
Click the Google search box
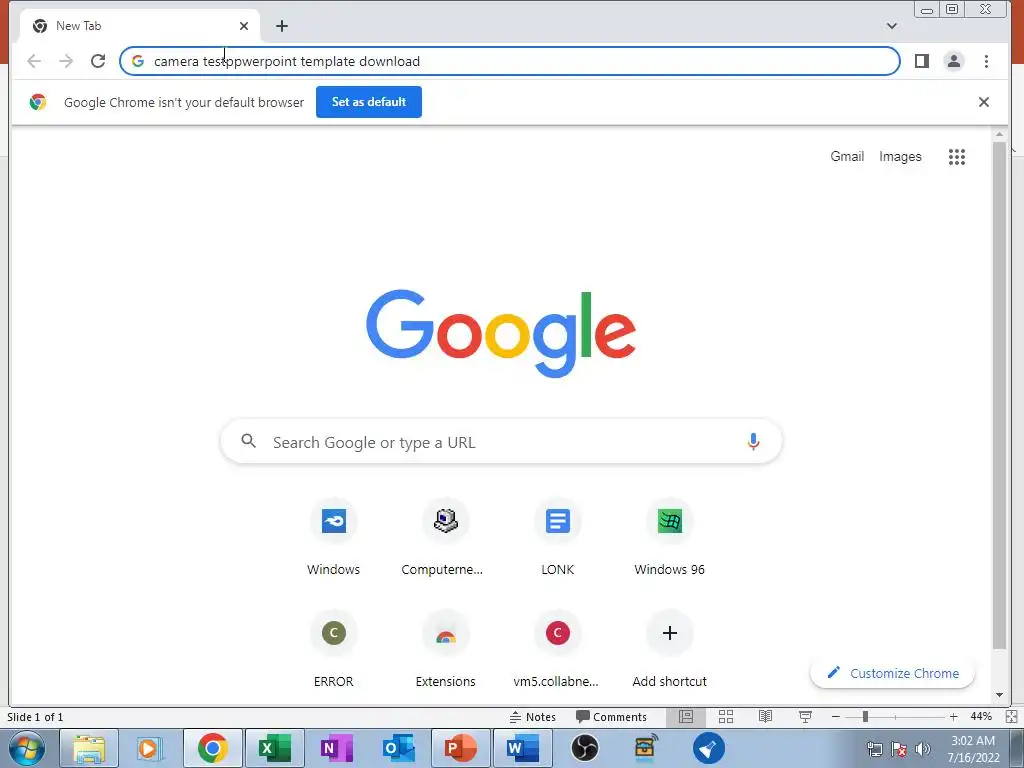pyautogui.click(x=501, y=442)
